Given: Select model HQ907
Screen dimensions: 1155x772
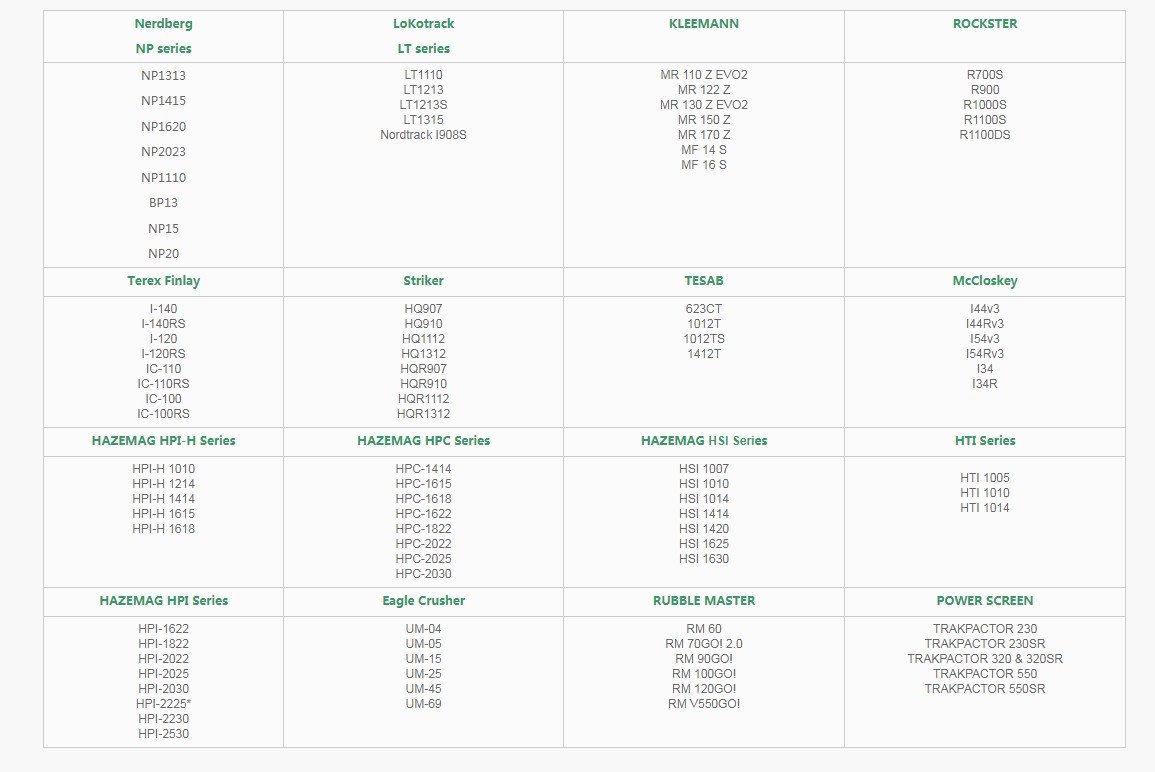Looking at the screenshot, I should 424,309.
